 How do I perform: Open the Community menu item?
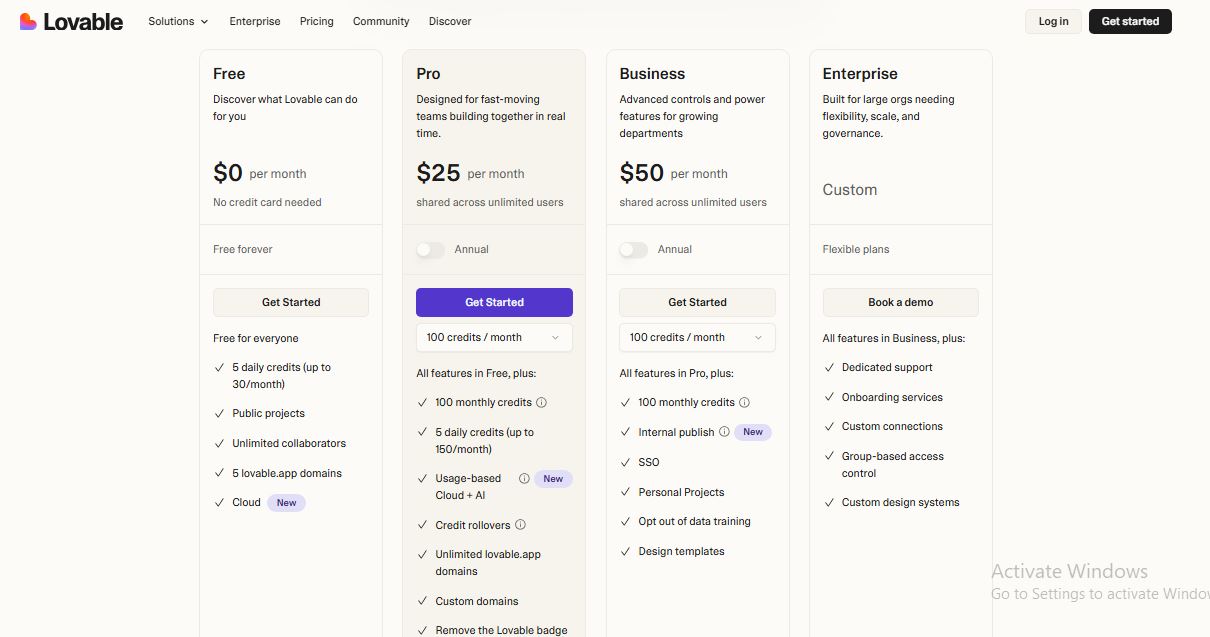coord(381,21)
